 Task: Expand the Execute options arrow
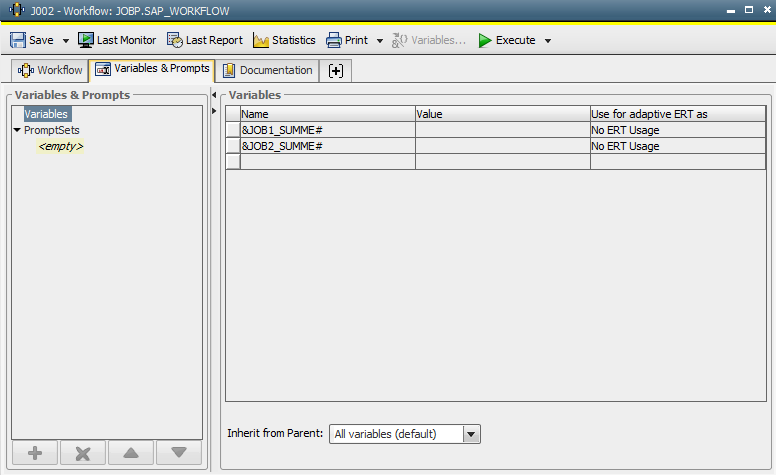548,41
